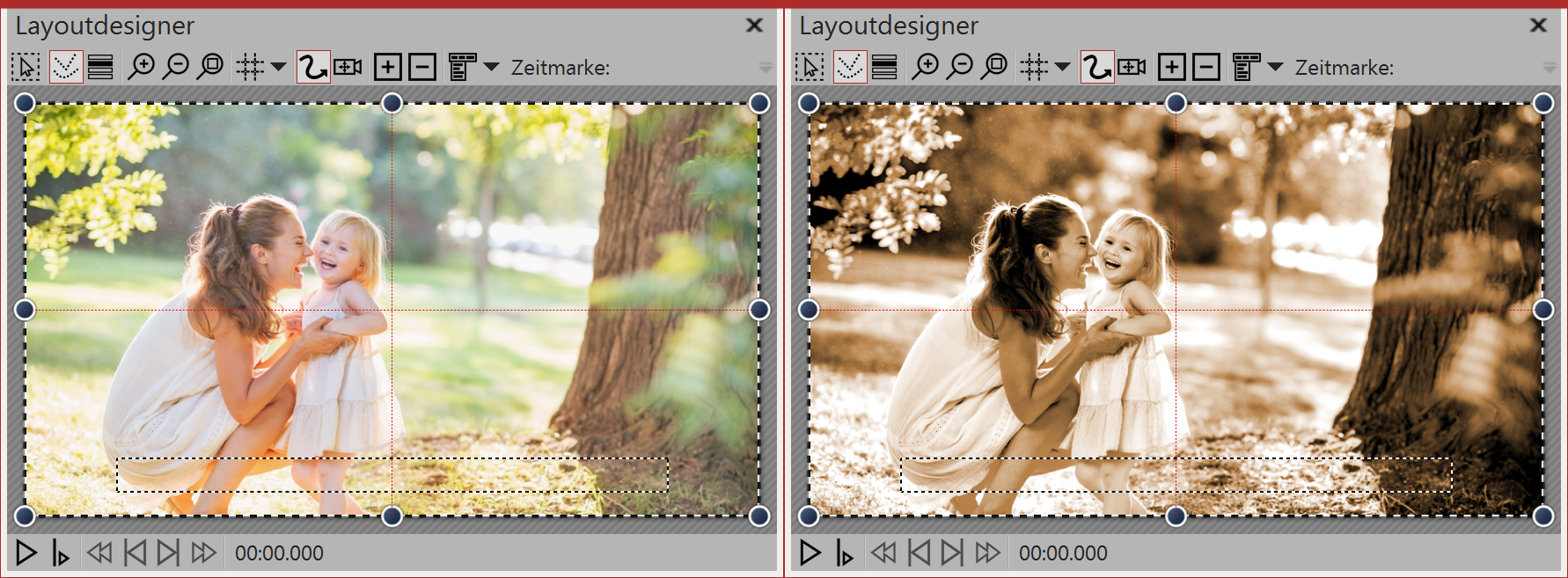Select the selection tool in right Layoutdesigner
Viewport: 1568px width, 578px height.
(810, 67)
